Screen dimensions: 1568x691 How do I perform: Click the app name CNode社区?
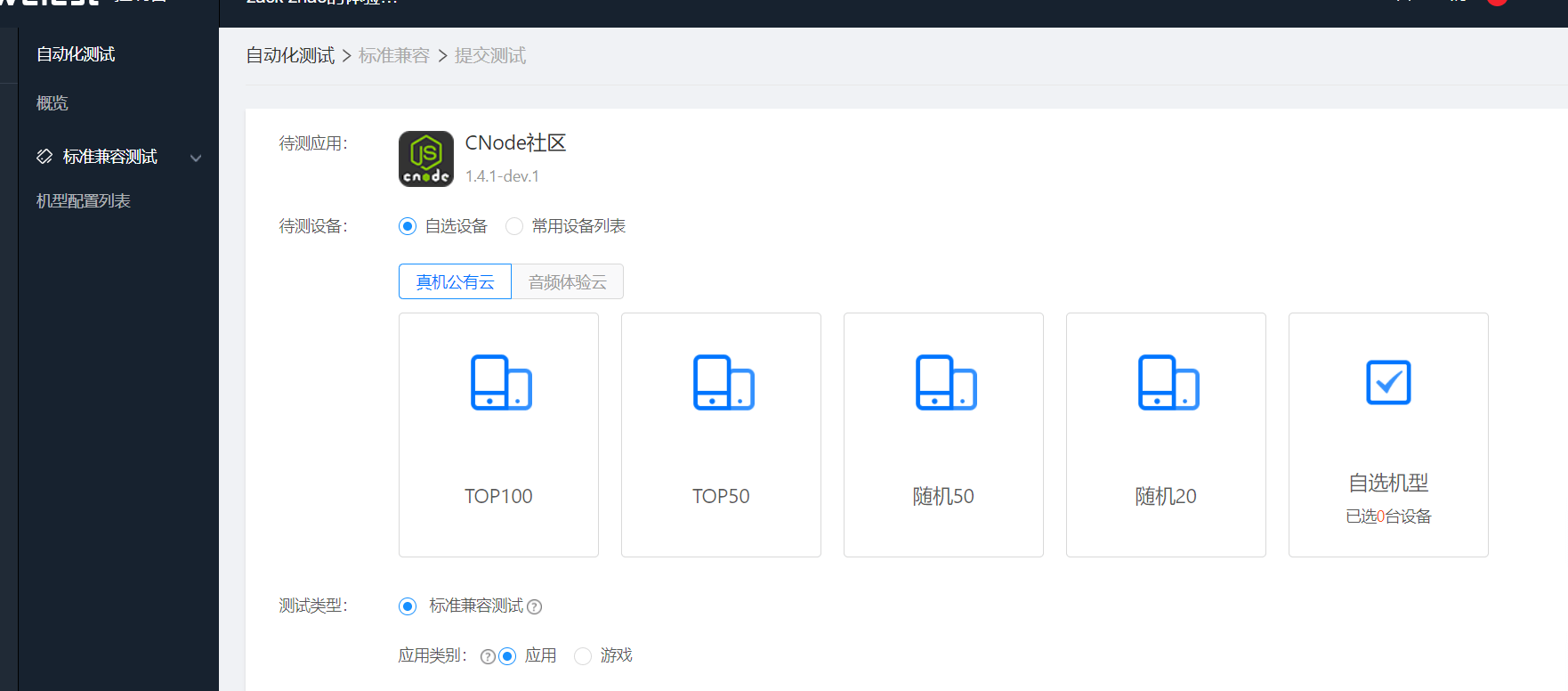tap(516, 143)
